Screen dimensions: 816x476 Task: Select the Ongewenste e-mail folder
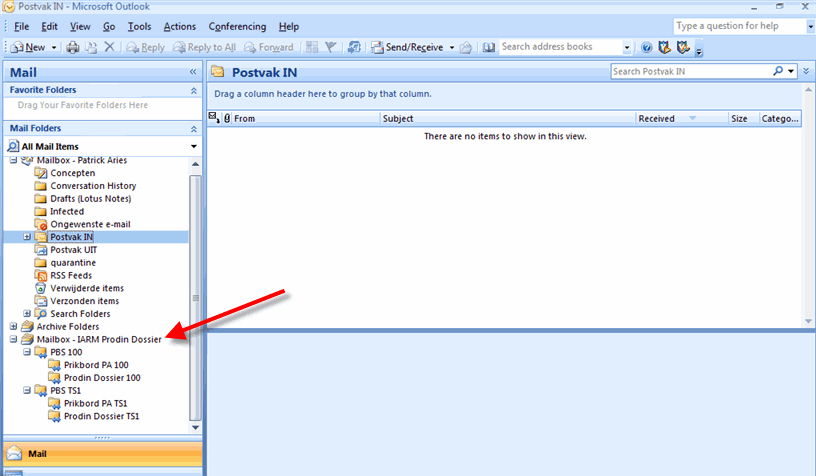pos(90,224)
